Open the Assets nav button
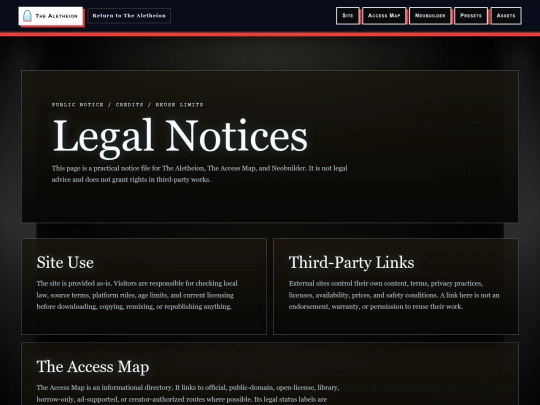Viewport: 540px width, 405px height. point(506,16)
